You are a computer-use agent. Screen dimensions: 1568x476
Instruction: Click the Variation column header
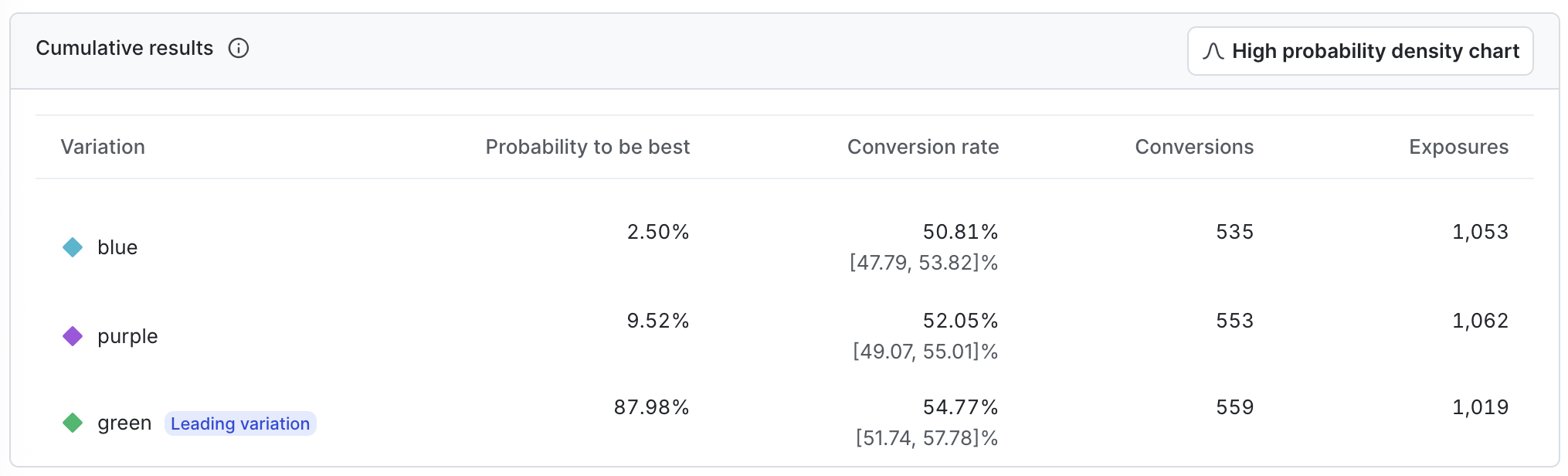tap(103, 147)
